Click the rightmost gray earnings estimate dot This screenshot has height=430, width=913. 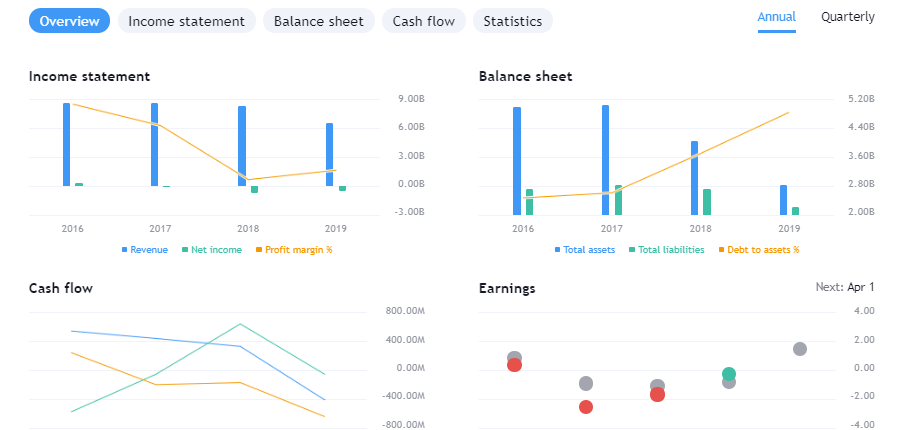tap(800, 349)
